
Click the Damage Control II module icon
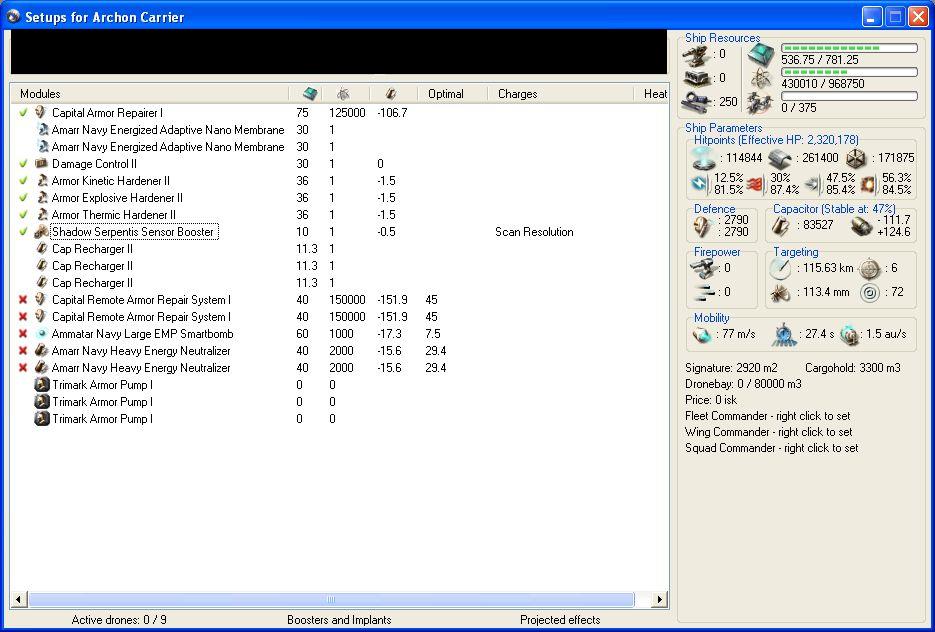41,164
